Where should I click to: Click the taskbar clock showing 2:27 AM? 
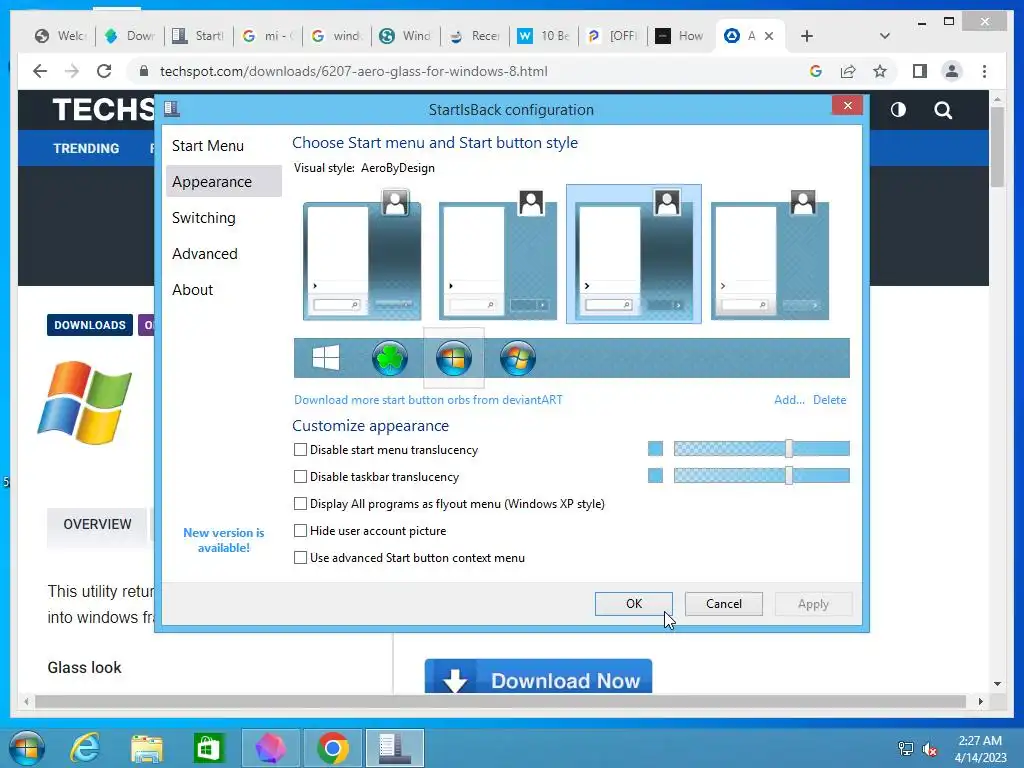coord(980,749)
